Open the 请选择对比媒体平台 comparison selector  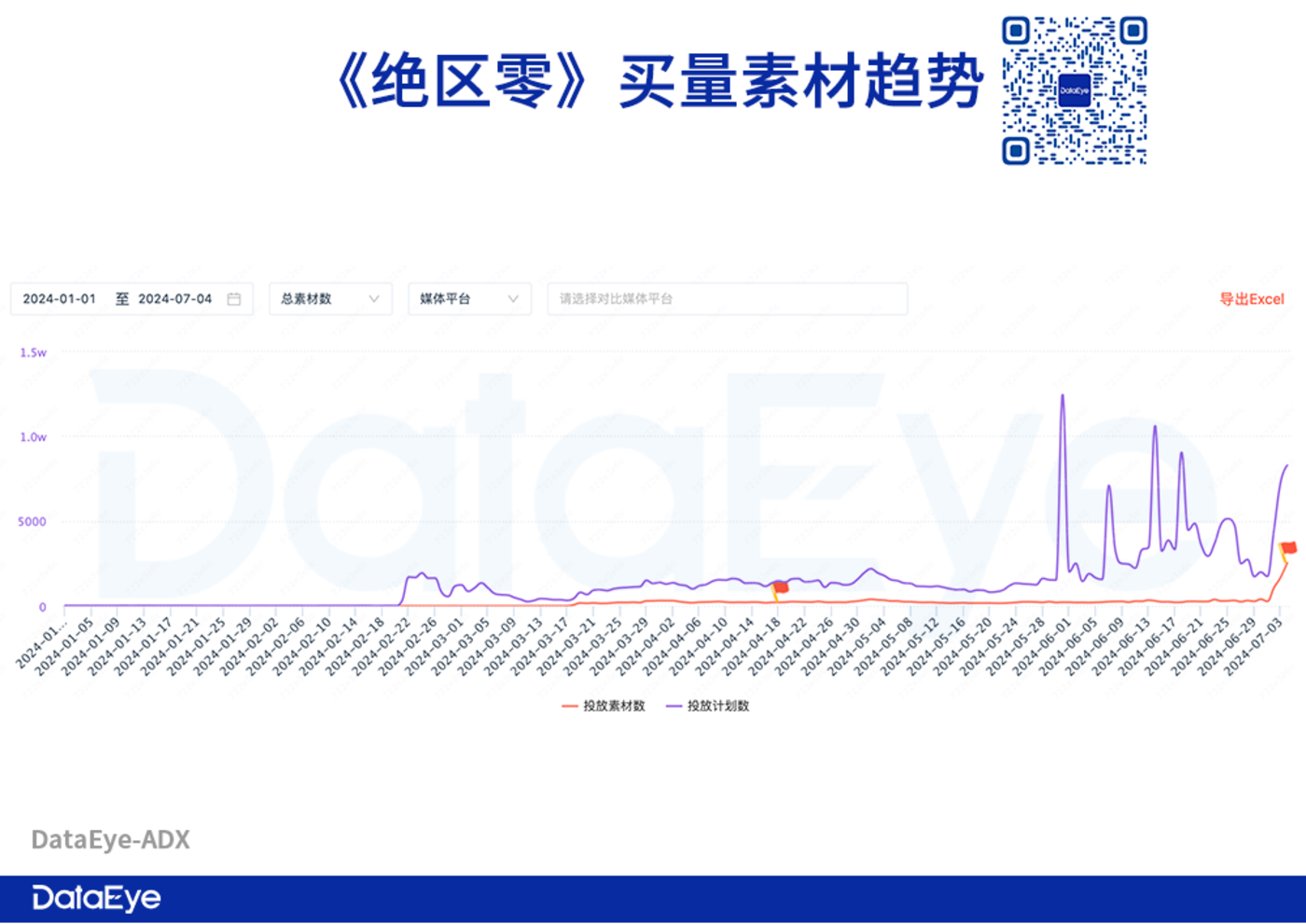pos(727,299)
